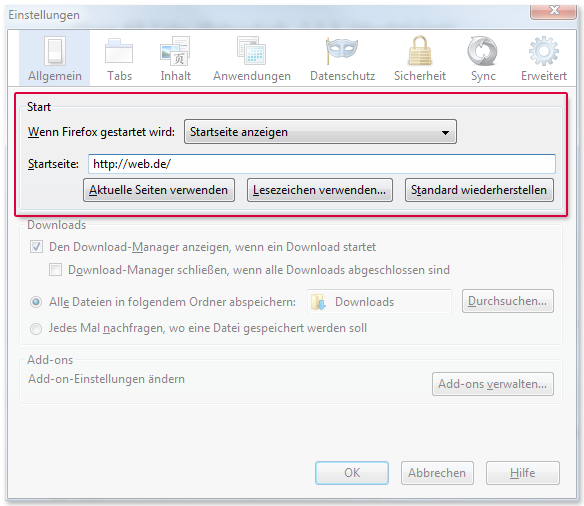Click Aktuelle Seiten verwenden button
Image resolution: width=584 pixels, height=506 pixels.
coord(159,190)
